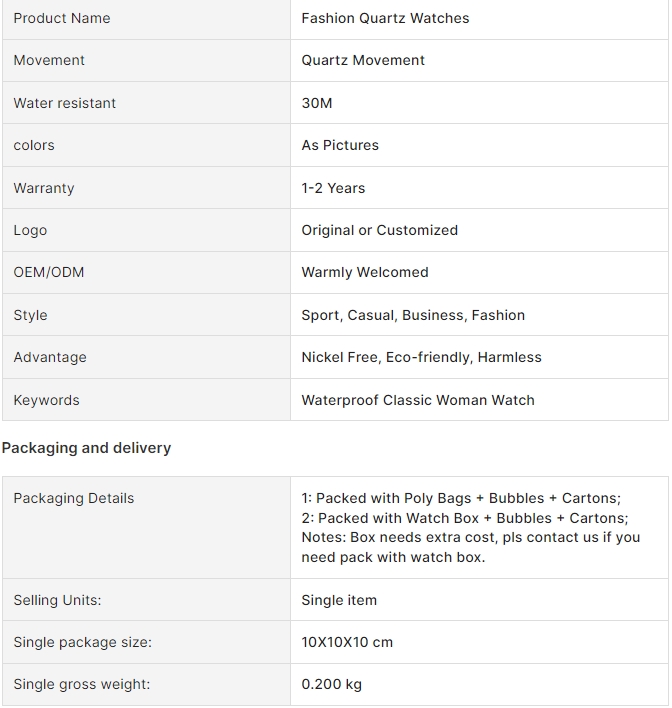Image resolution: width=672 pixels, height=708 pixels.
Task: Click the Packed with Watch Box line
Action: click(x=465, y=518)
